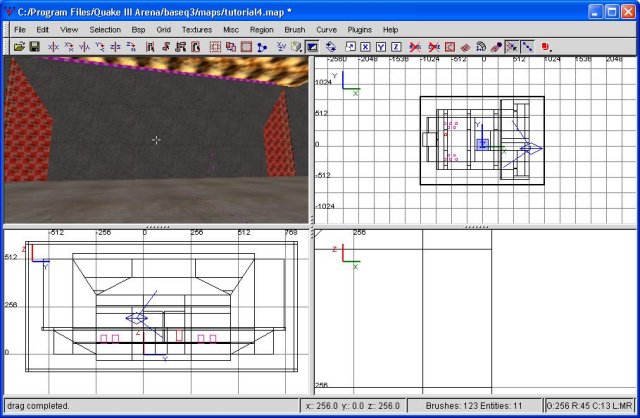Apply CSG Subtract dotted-square icon
Screen dimensions: 640x418
coord(215,47)
